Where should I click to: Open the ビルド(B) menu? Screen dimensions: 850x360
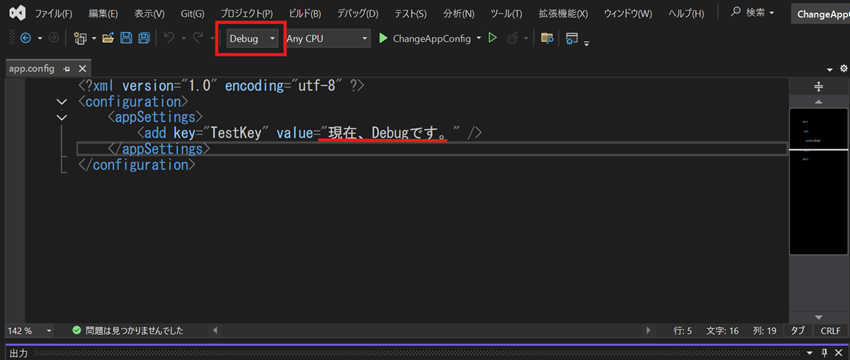(305, 14)
